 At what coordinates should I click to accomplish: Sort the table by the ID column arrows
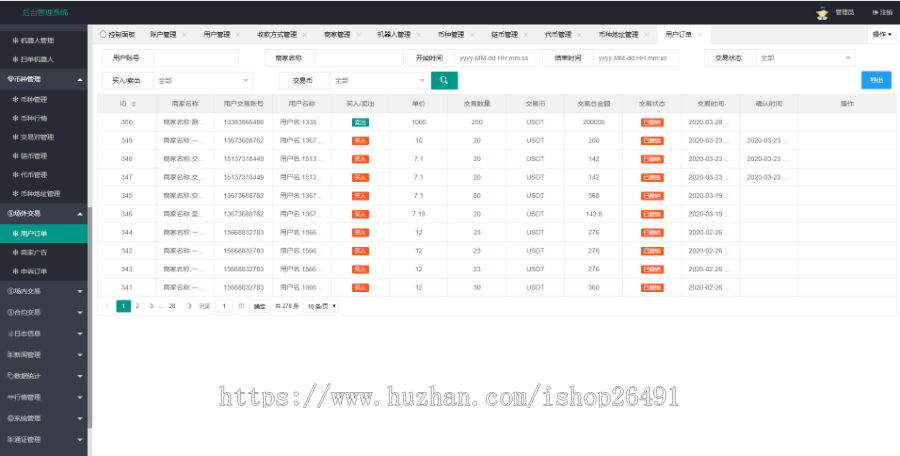(134, 104)
